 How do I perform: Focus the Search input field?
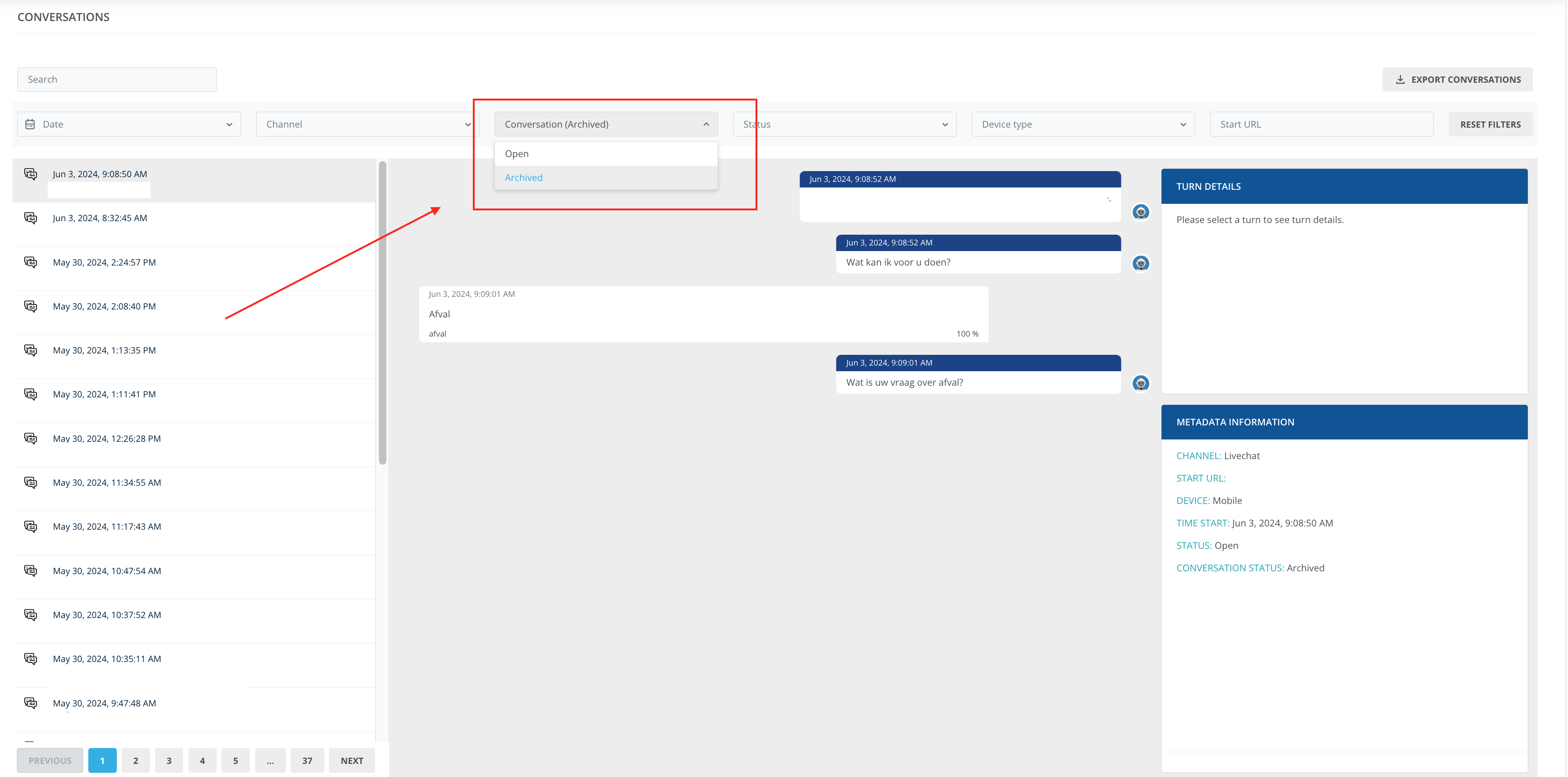(x=117, y=80)
